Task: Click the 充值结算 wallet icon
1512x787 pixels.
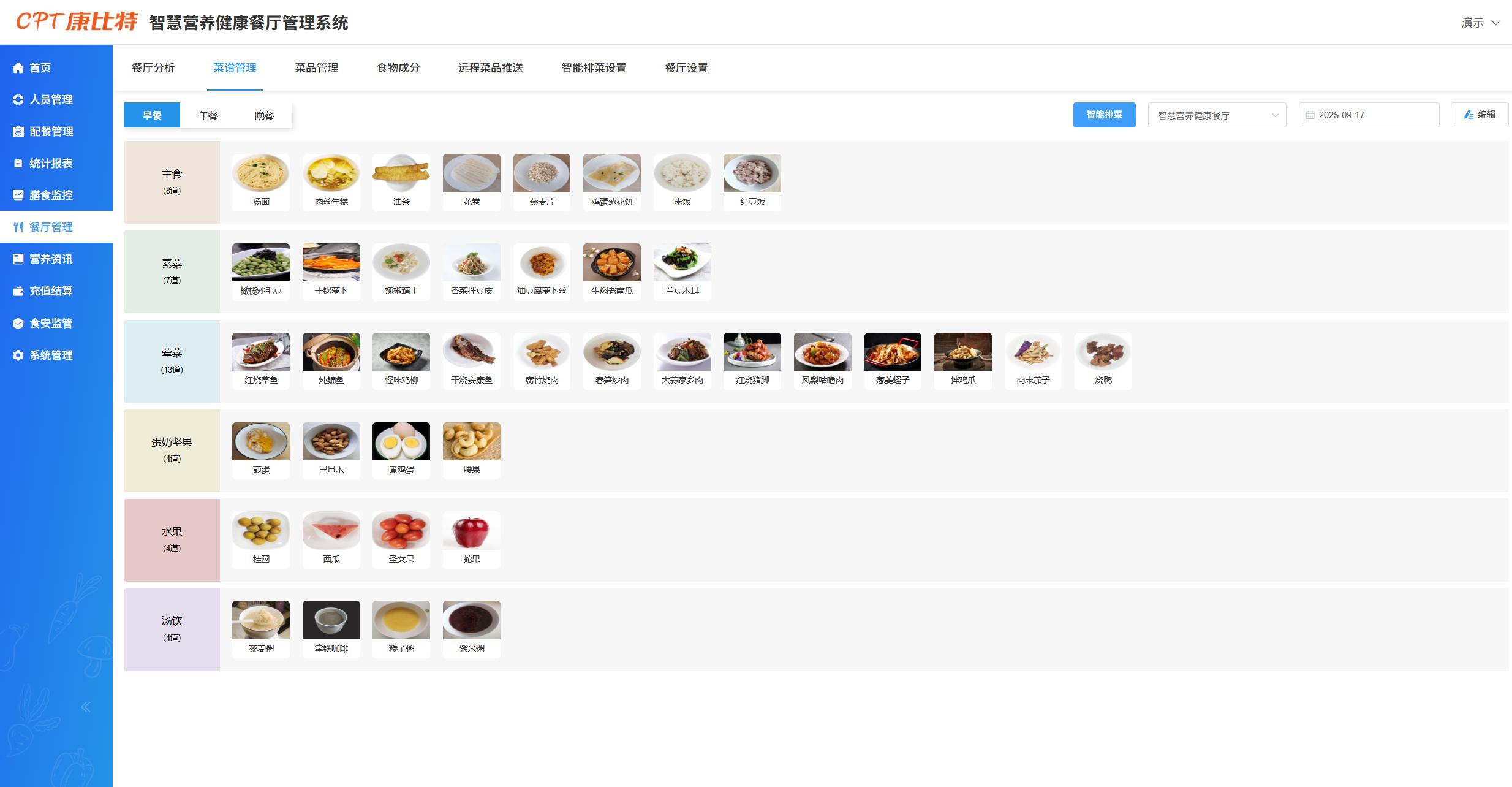Action: pos(18,291)
